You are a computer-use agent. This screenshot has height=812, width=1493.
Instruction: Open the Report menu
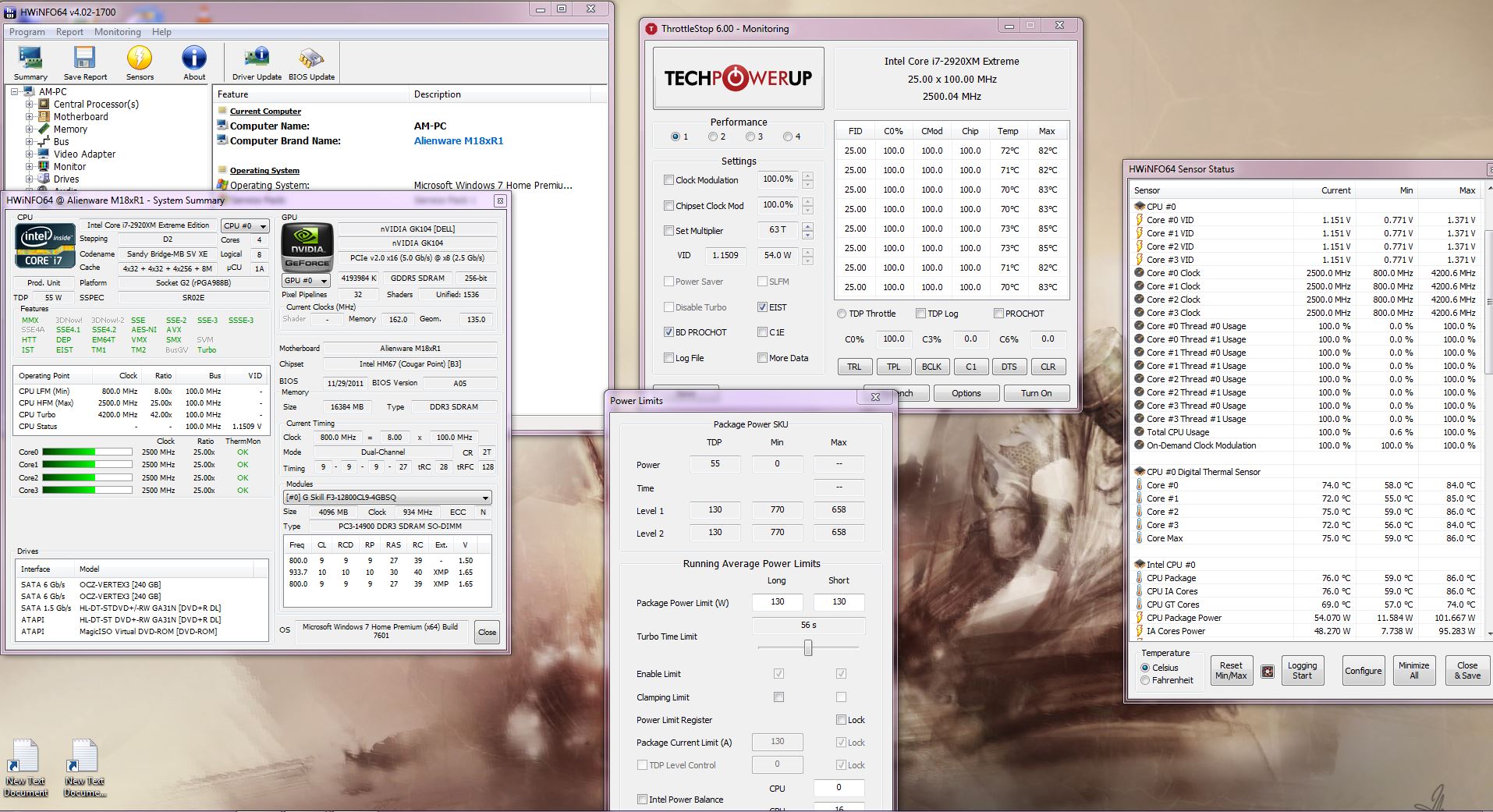click(x=69, y=32)
